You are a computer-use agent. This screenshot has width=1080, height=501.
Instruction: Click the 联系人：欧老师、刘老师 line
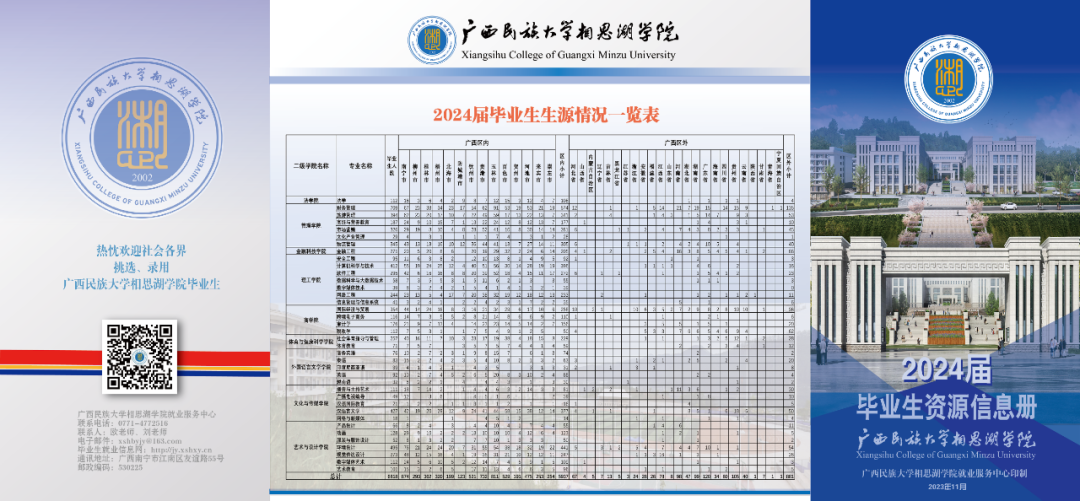tap(123, 432)
